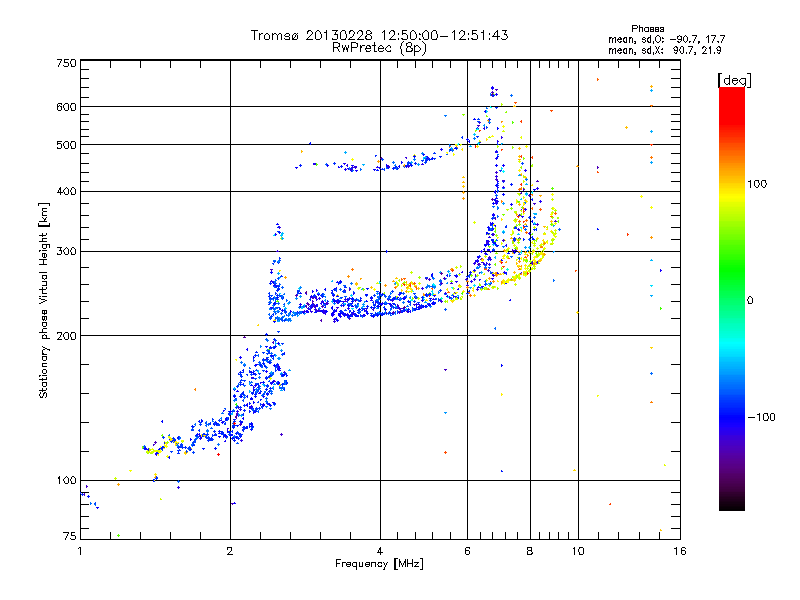Click the y-axis tick label '600'
The image size is (800, 600).
66,107
